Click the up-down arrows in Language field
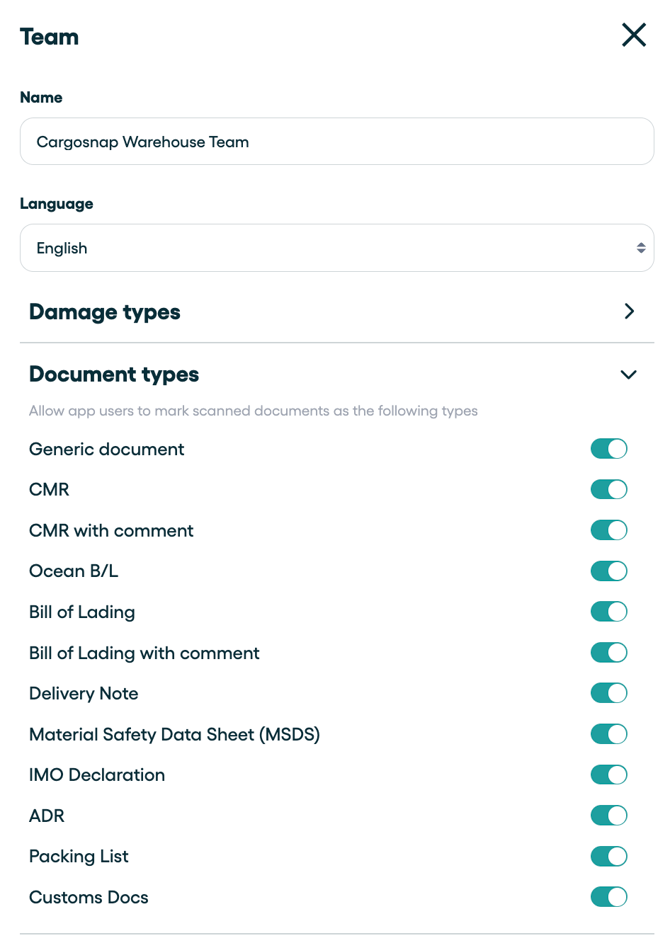The height and width of the screenshot is (943, 670). tap(640, 248)
